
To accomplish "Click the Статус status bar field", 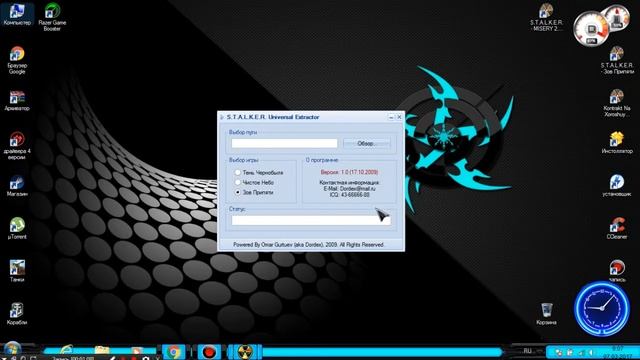I will click(x=311, y=220).
